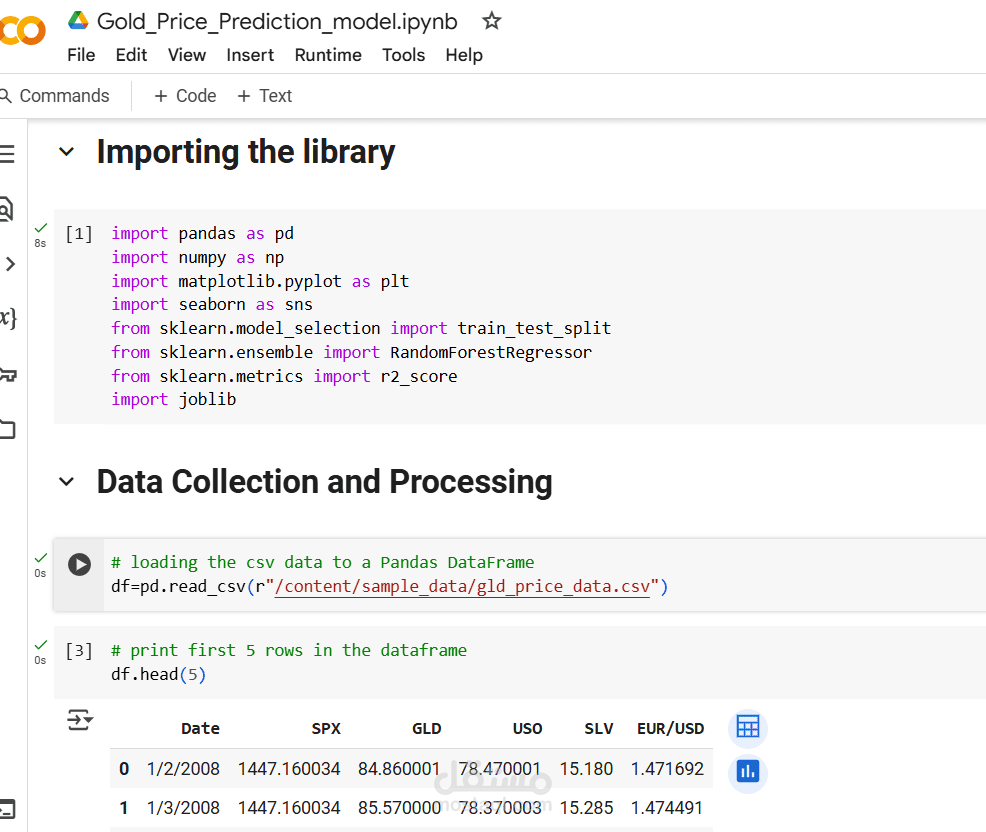This screenshot has height=832, width=986.
Task: Click the green checkmark beside cell 3
Action: [x=41, y=645]
